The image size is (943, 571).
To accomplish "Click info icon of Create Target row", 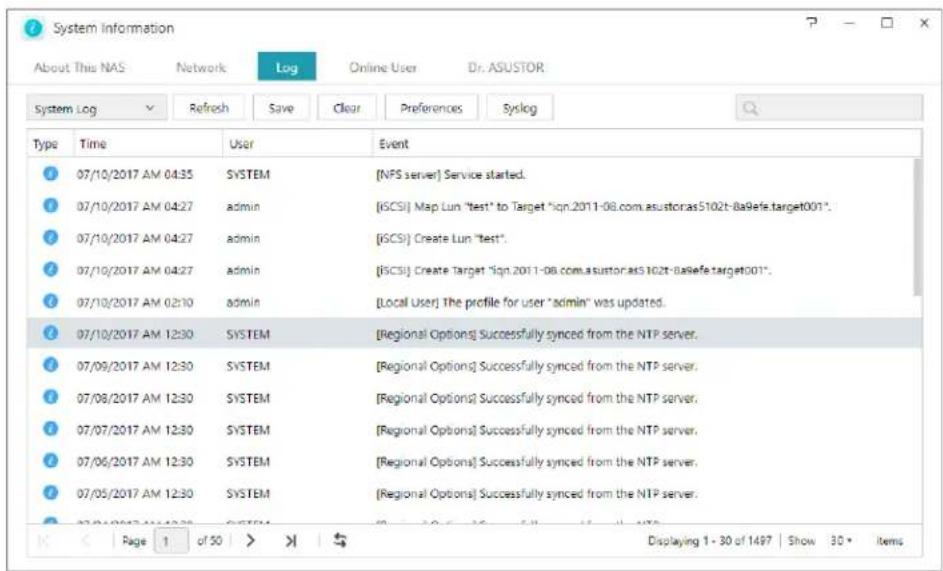I will [51, 270].
